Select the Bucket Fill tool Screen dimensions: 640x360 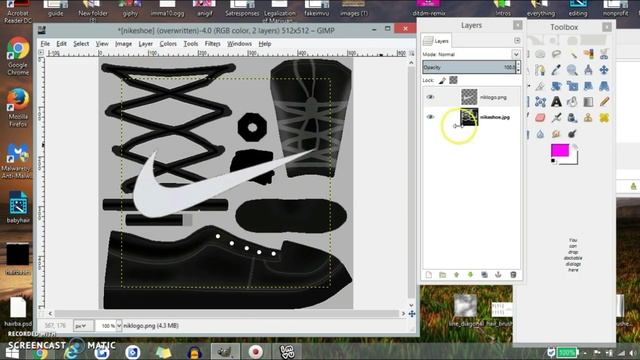[572, 102]
